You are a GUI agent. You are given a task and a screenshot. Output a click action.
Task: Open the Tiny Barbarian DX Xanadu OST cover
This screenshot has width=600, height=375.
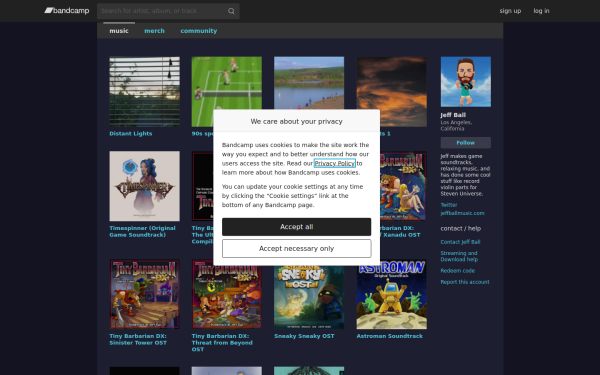(403, 186)
